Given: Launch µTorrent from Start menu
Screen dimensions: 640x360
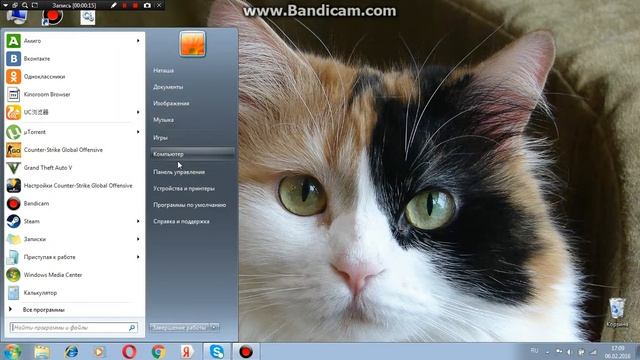Looking at the screenshot, I should tap(73, 132).
